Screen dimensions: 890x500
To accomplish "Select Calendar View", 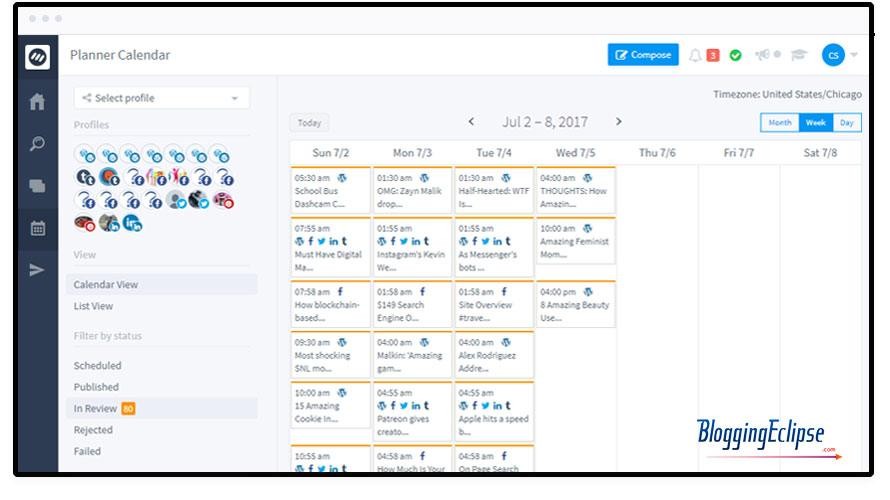I will tap(162, 284).
